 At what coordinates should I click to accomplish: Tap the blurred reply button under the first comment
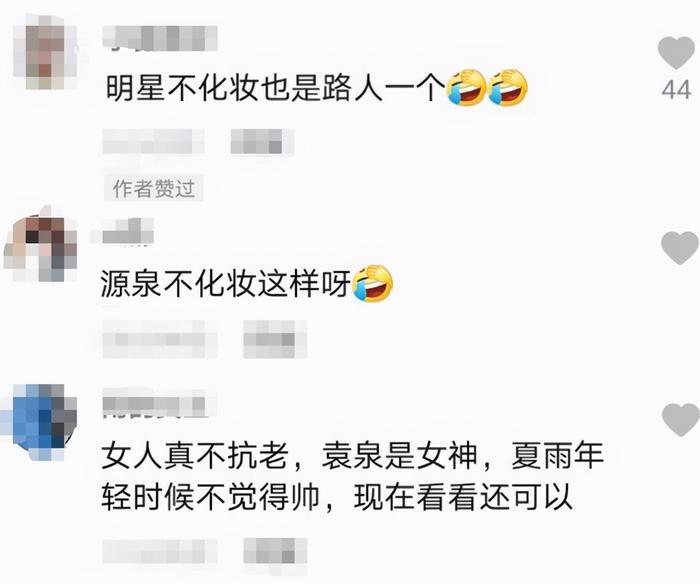(x=262, y=142)
